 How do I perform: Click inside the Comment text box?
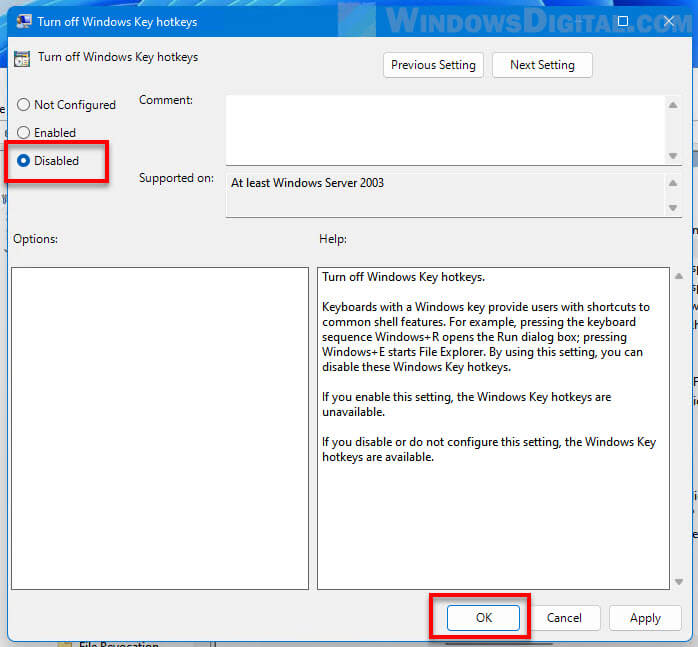(445, 130)
